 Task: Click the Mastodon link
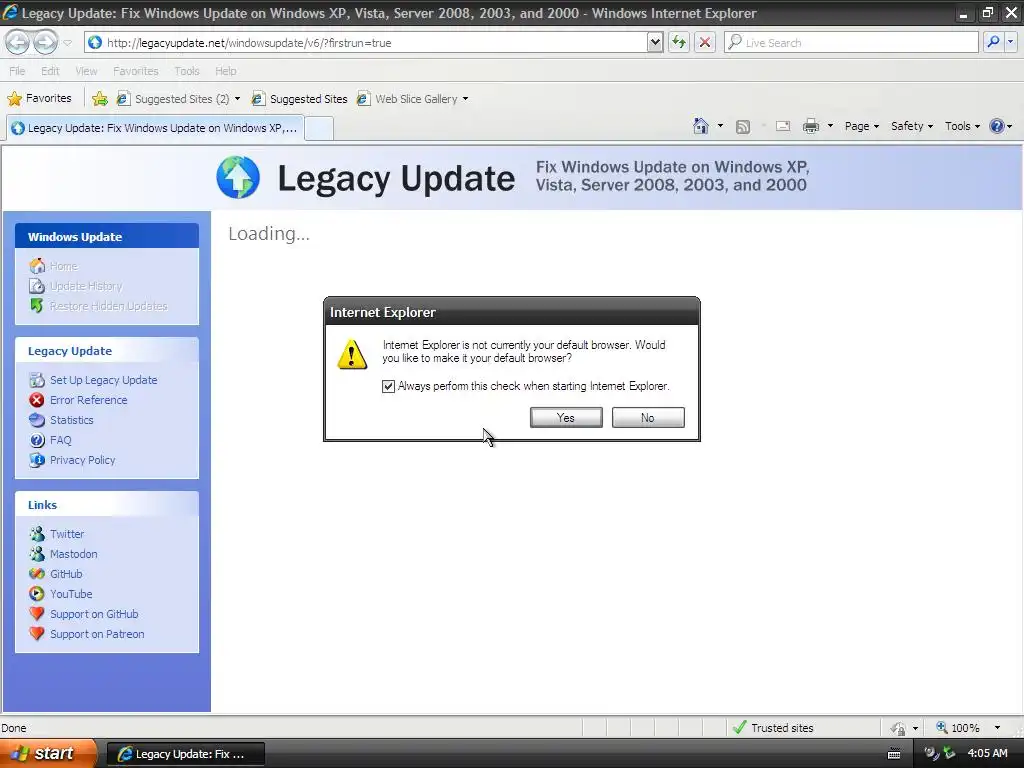pos(73,554)
